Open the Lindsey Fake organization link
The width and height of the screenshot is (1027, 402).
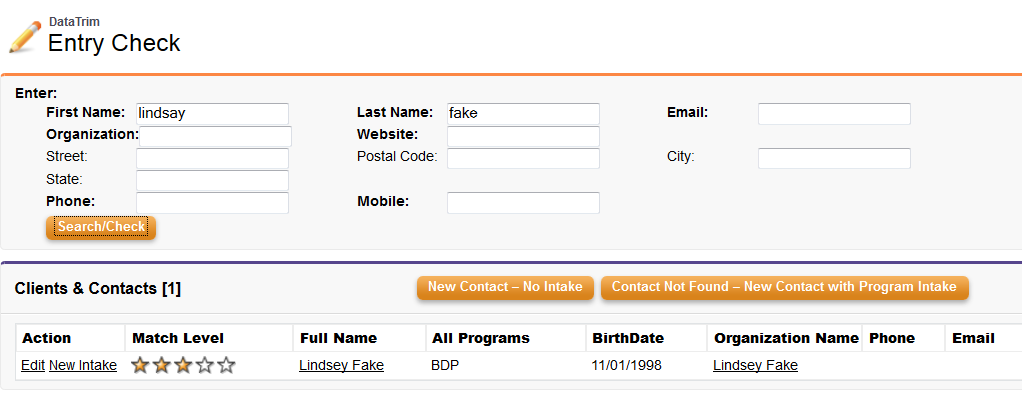click(x=755, y=365)
